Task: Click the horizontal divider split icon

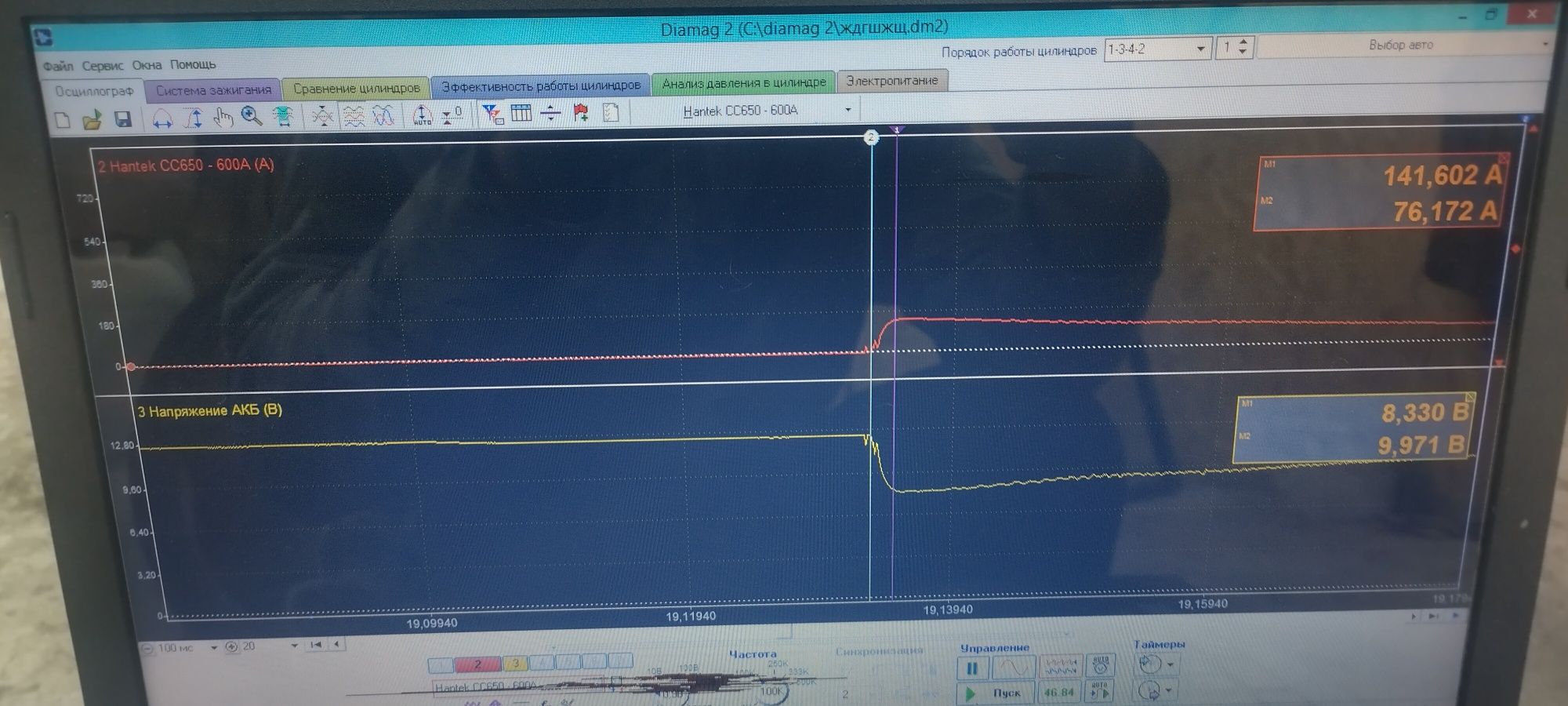Action: tap(550, 114)
